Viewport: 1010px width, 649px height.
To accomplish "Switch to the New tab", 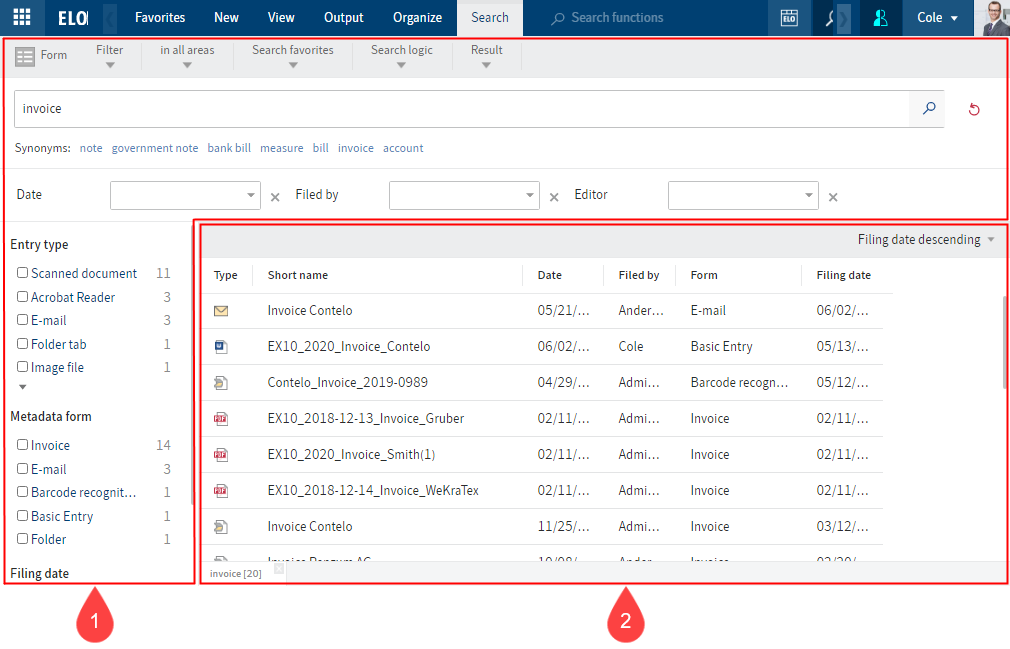I will [x=226, y=18].
